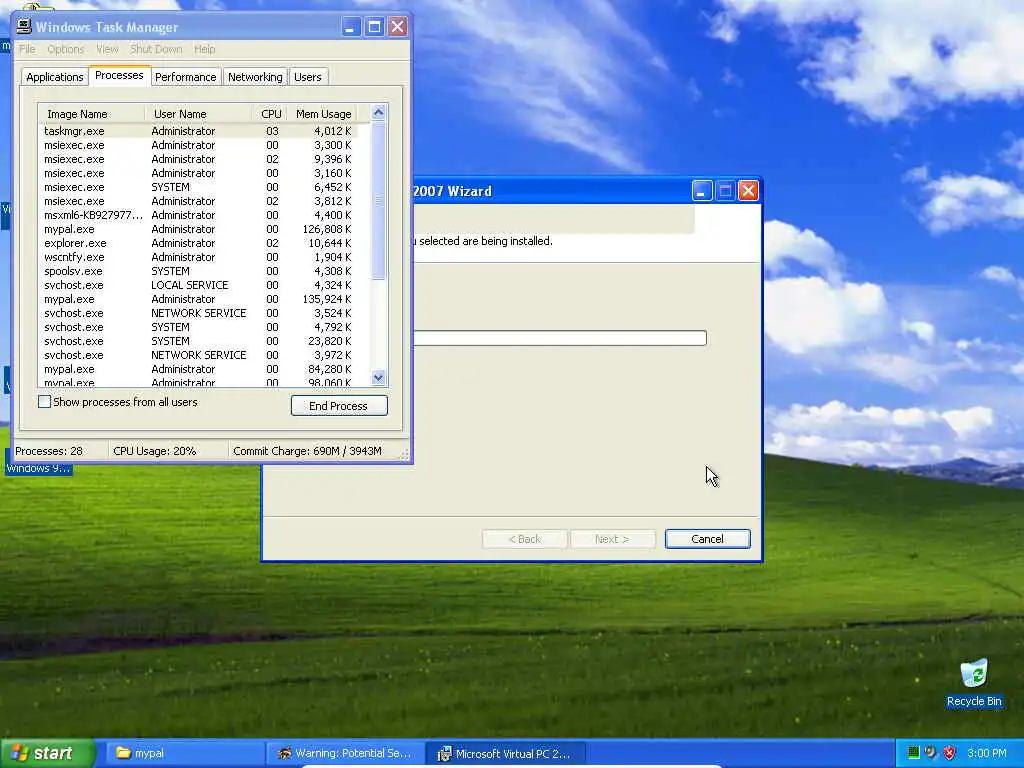The image size is (1024, 768).
Task: Open the View menu in Task Manager
Action: click(x=107, y=49)
